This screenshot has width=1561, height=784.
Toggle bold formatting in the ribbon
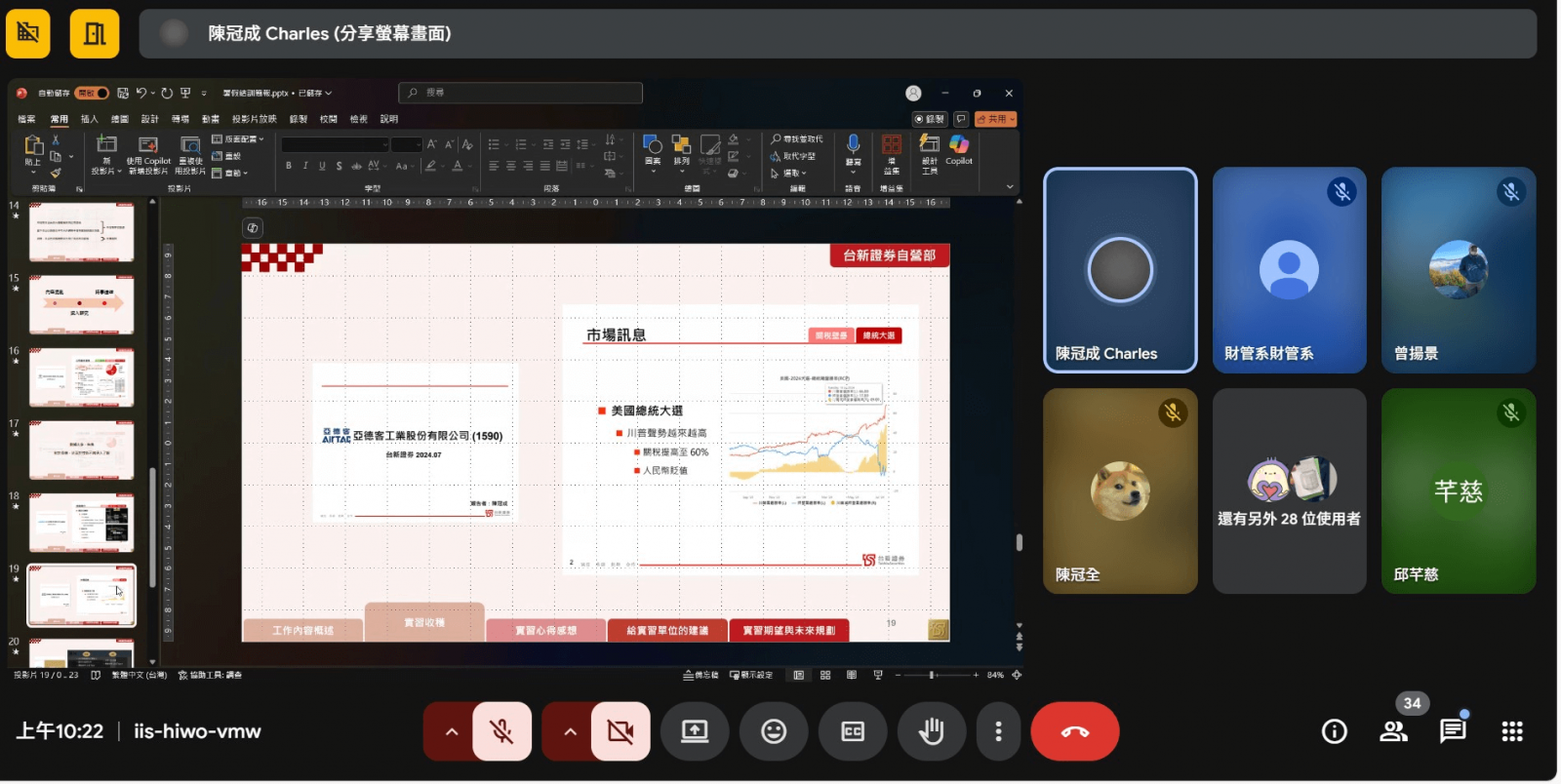[289, 166]
